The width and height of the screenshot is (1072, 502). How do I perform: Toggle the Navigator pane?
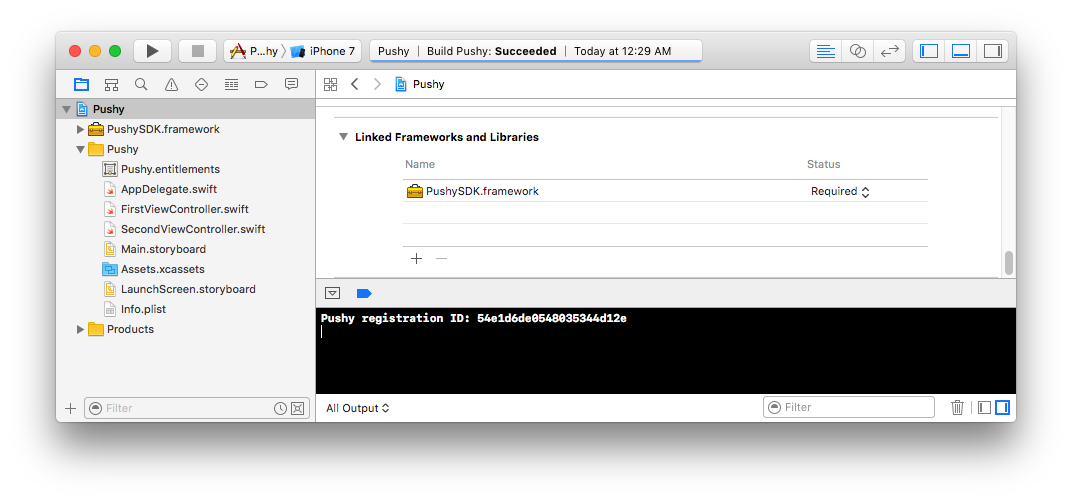pos(929,51)
